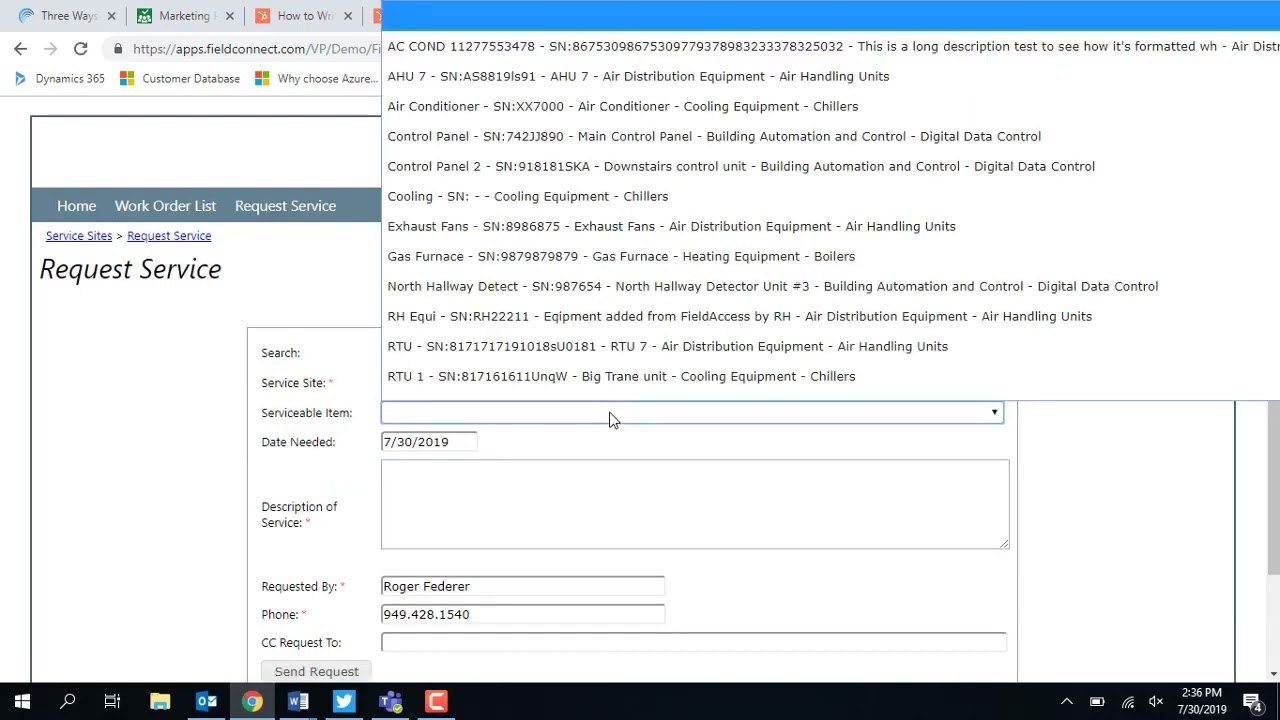Choose Control Panel 2 Downstairs option
The image size is (1280, 720).
click(831, 166)
